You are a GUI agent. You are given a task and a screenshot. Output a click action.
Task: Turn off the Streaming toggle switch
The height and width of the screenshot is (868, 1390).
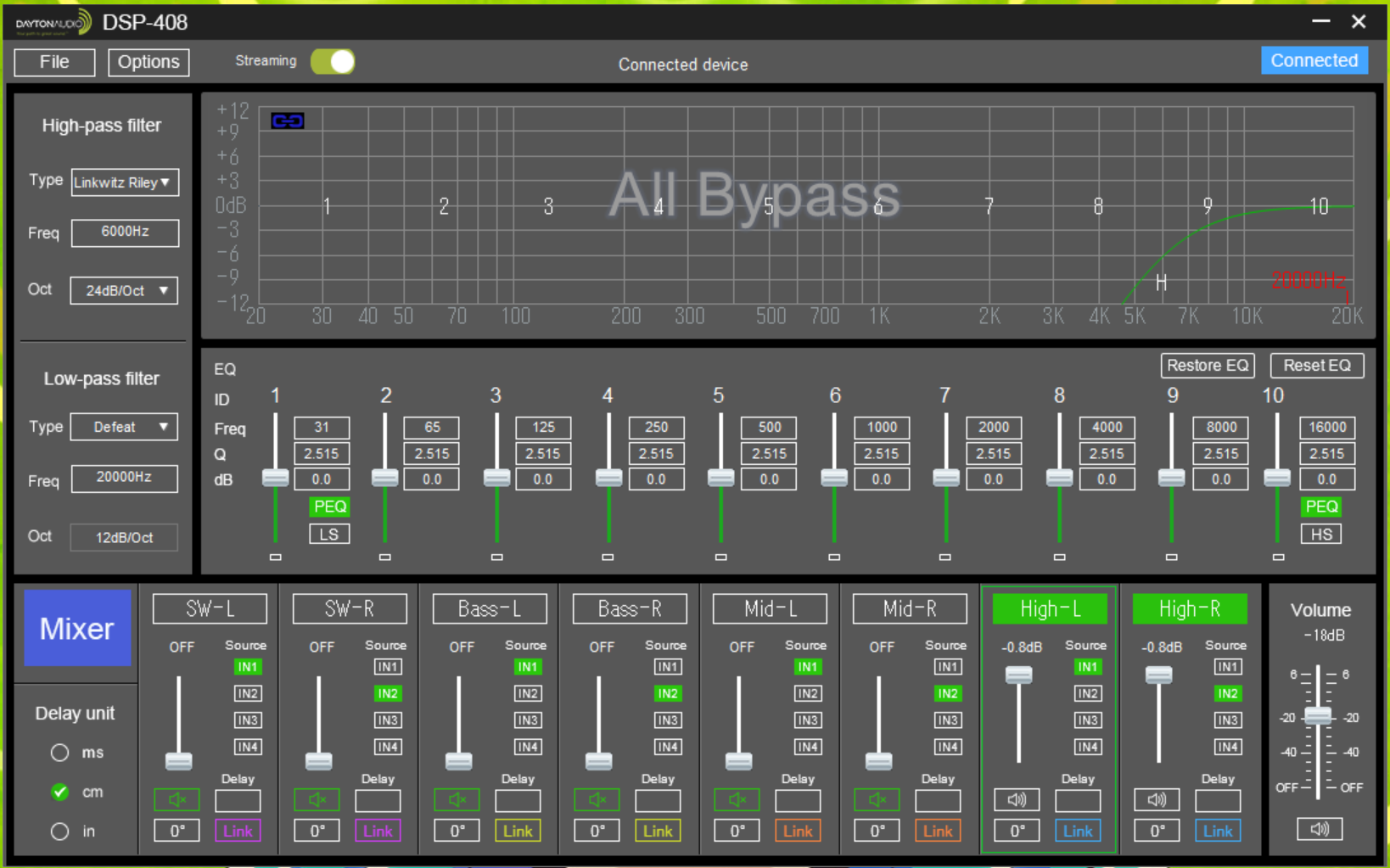(333, 62)
